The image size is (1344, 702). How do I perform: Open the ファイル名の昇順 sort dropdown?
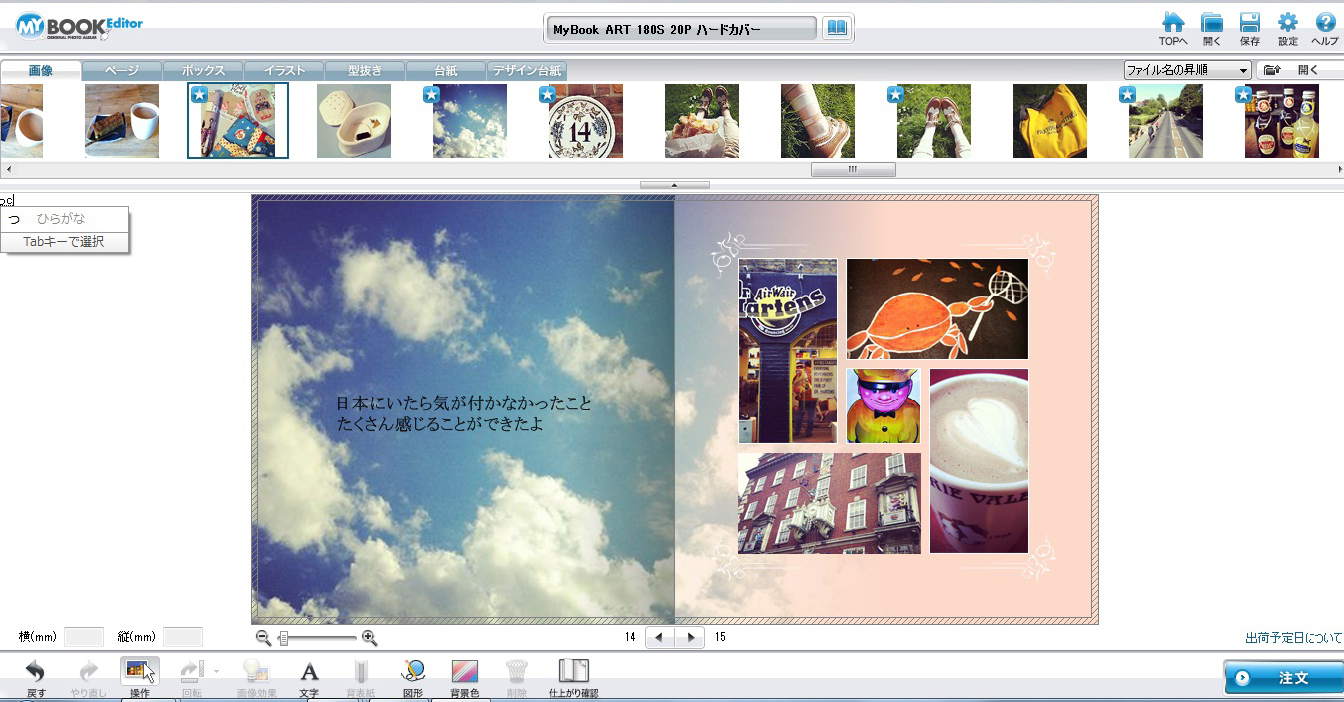coord(1187,70)
